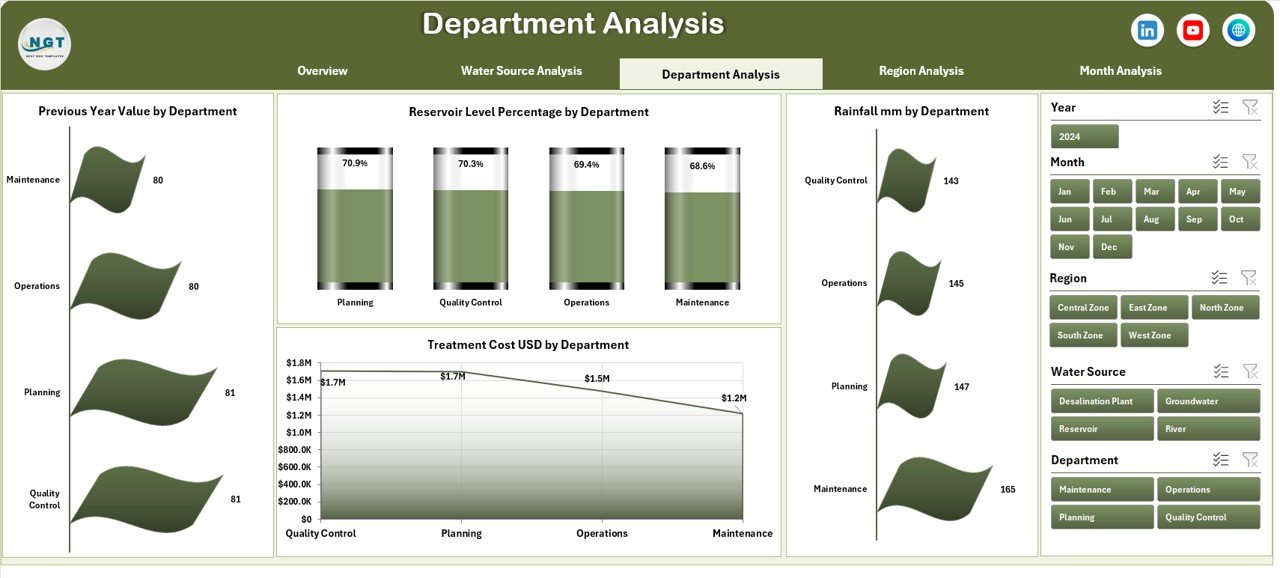Image resolution: width=1280 pixels, height=578 pixels.
Task: Open the LinkedIn profile icon
Action: click(1147, 30)
